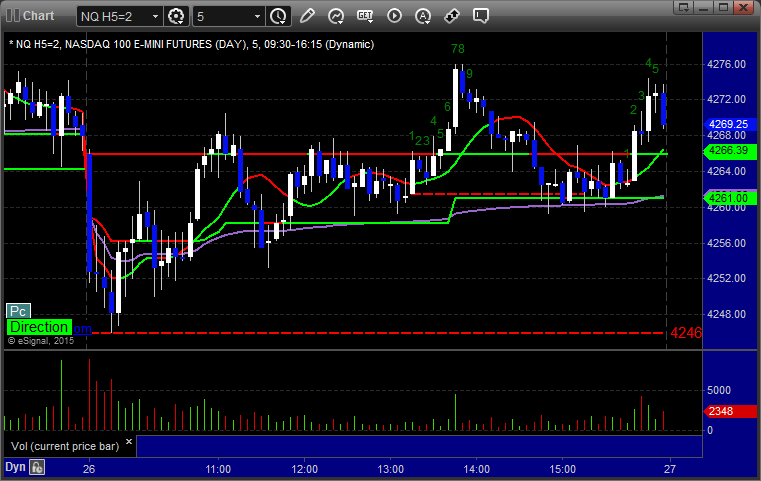Expand the interval '5' dropdown arrow
Image resolution: width=761 pixels, height=481 pixels.
click(x=258, y=17)
